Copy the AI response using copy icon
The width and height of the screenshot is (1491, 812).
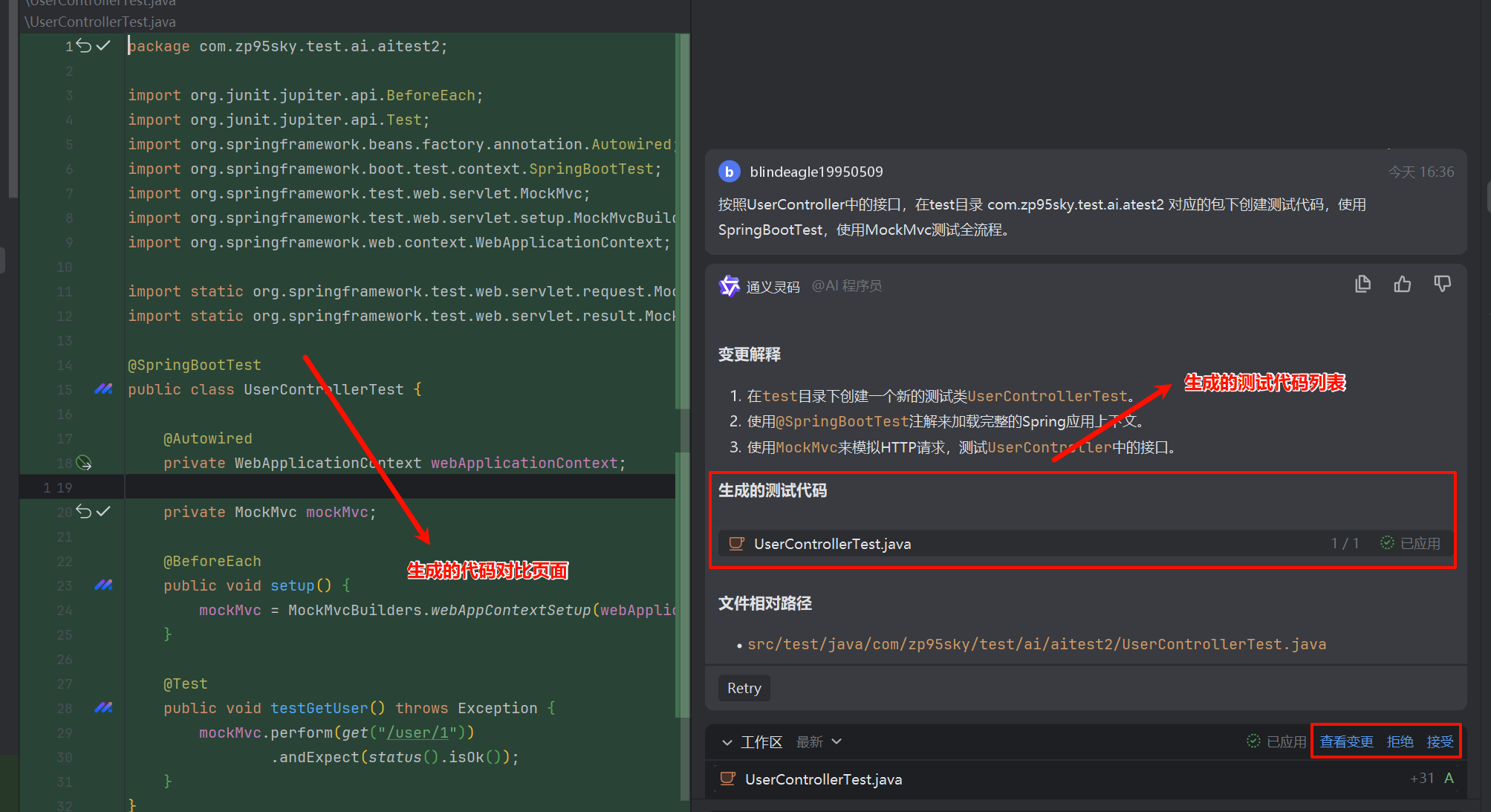click(x=1362, y=284)
